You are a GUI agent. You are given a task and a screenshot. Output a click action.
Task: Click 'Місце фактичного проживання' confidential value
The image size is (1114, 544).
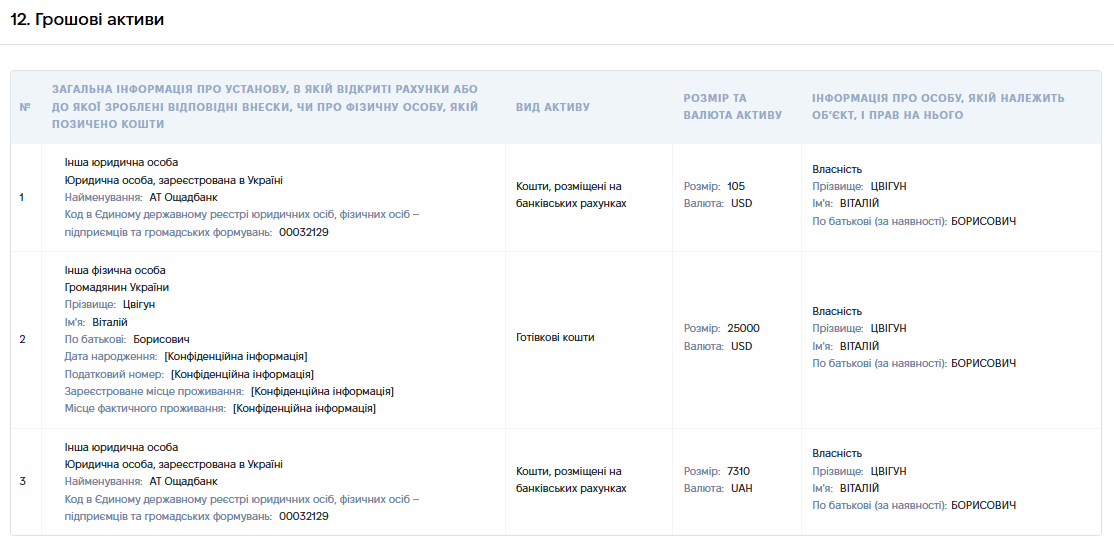tap(304, 408)
